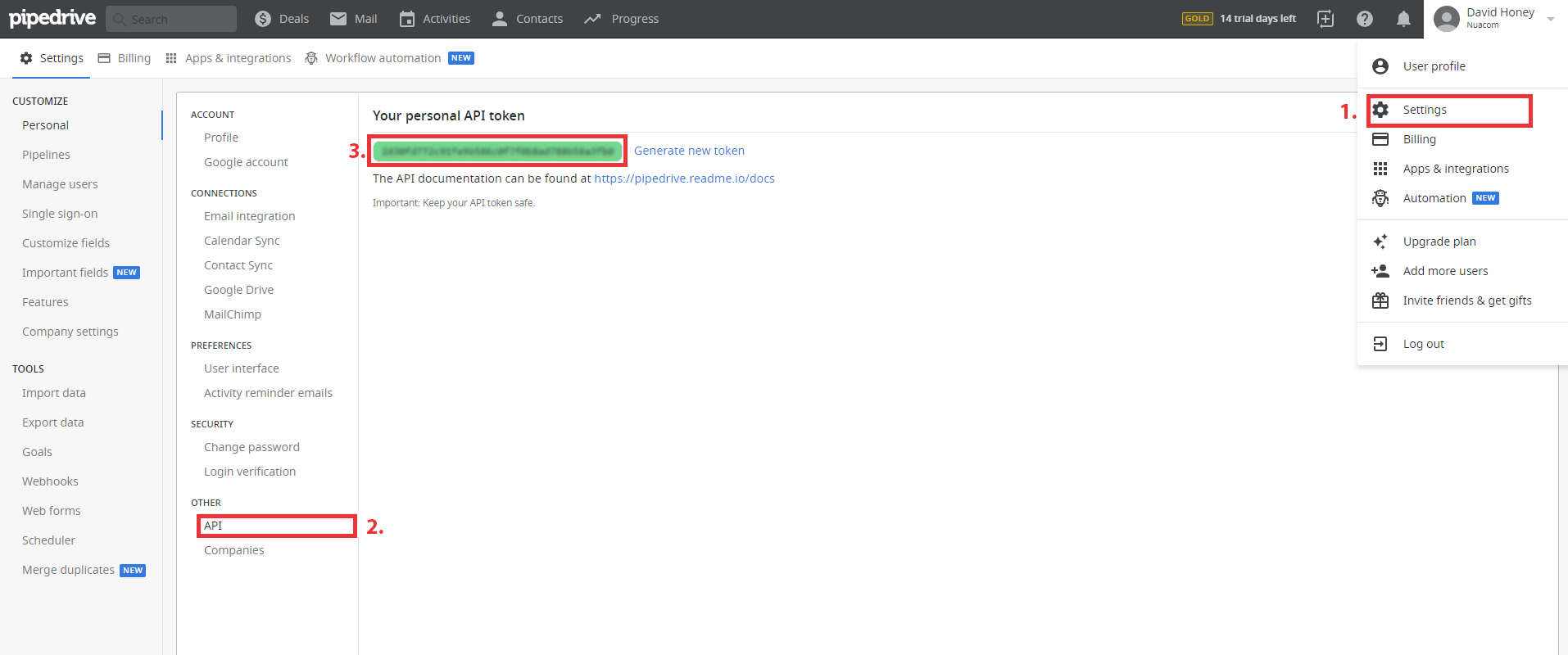The height and width of the screenshot is (655, 1568).
Task: Click the Pipedrive logo
Action: click(x=52, y=18)
